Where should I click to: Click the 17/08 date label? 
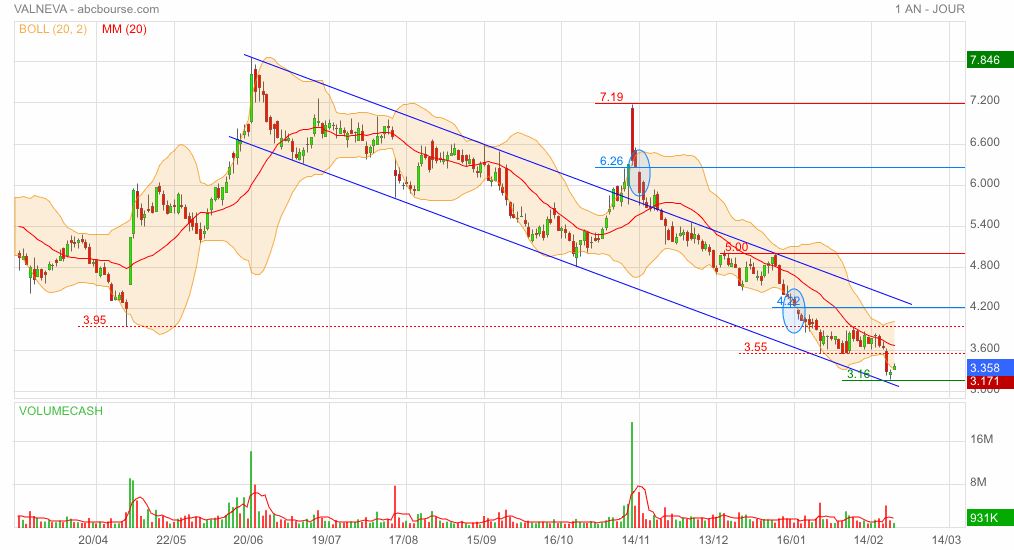pyautogui.click(x=403, y=540)
